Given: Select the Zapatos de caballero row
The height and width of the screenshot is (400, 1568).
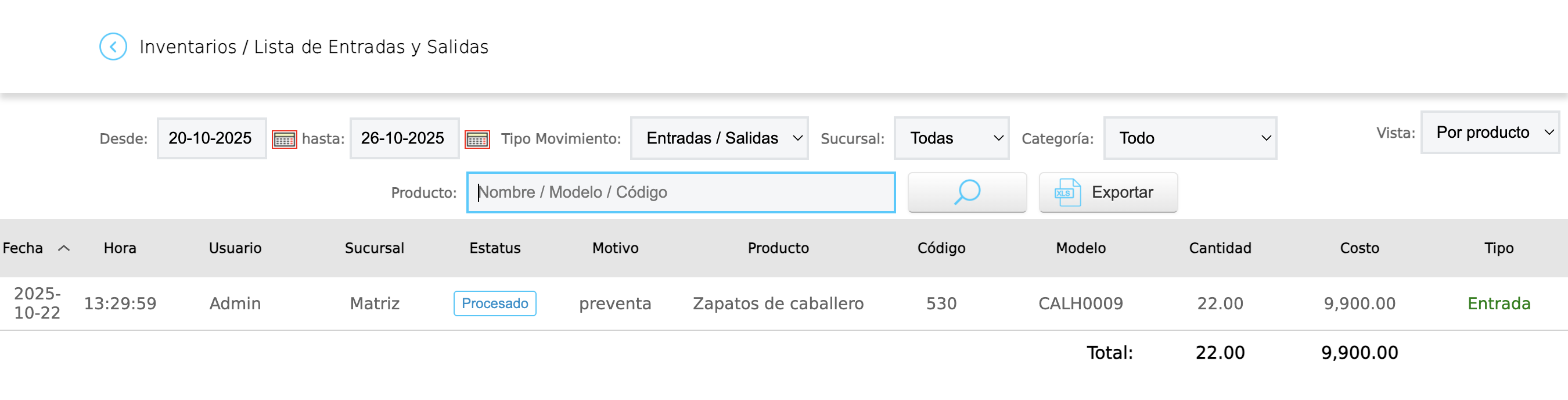Looking at the screenshot, I should coord(777,303).
